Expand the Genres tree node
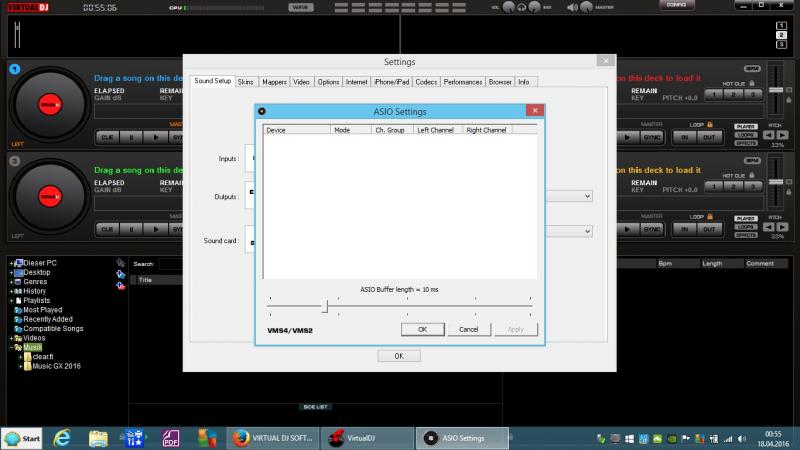Image resolution: width=800 pixels, height=450 pixels. pos(11,282)
